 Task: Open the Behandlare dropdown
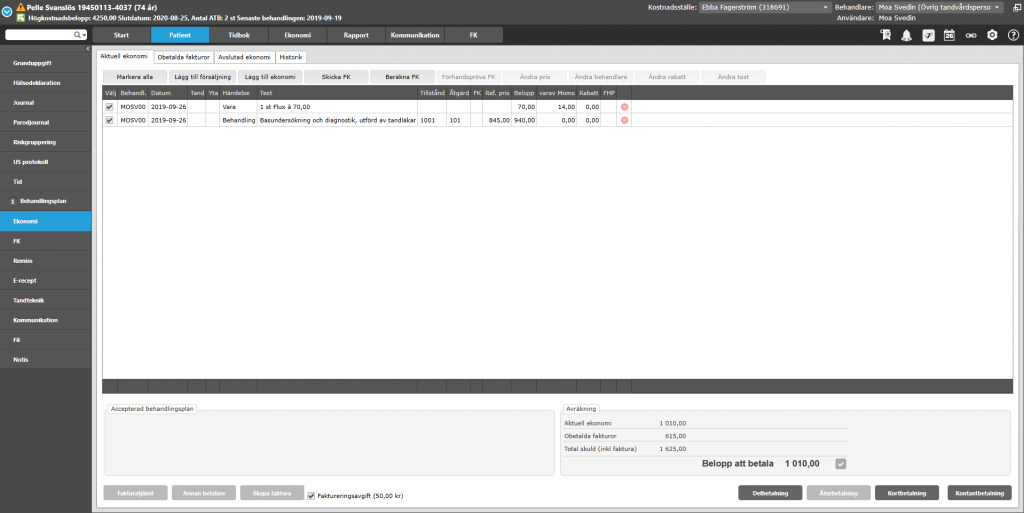point(939,7)
